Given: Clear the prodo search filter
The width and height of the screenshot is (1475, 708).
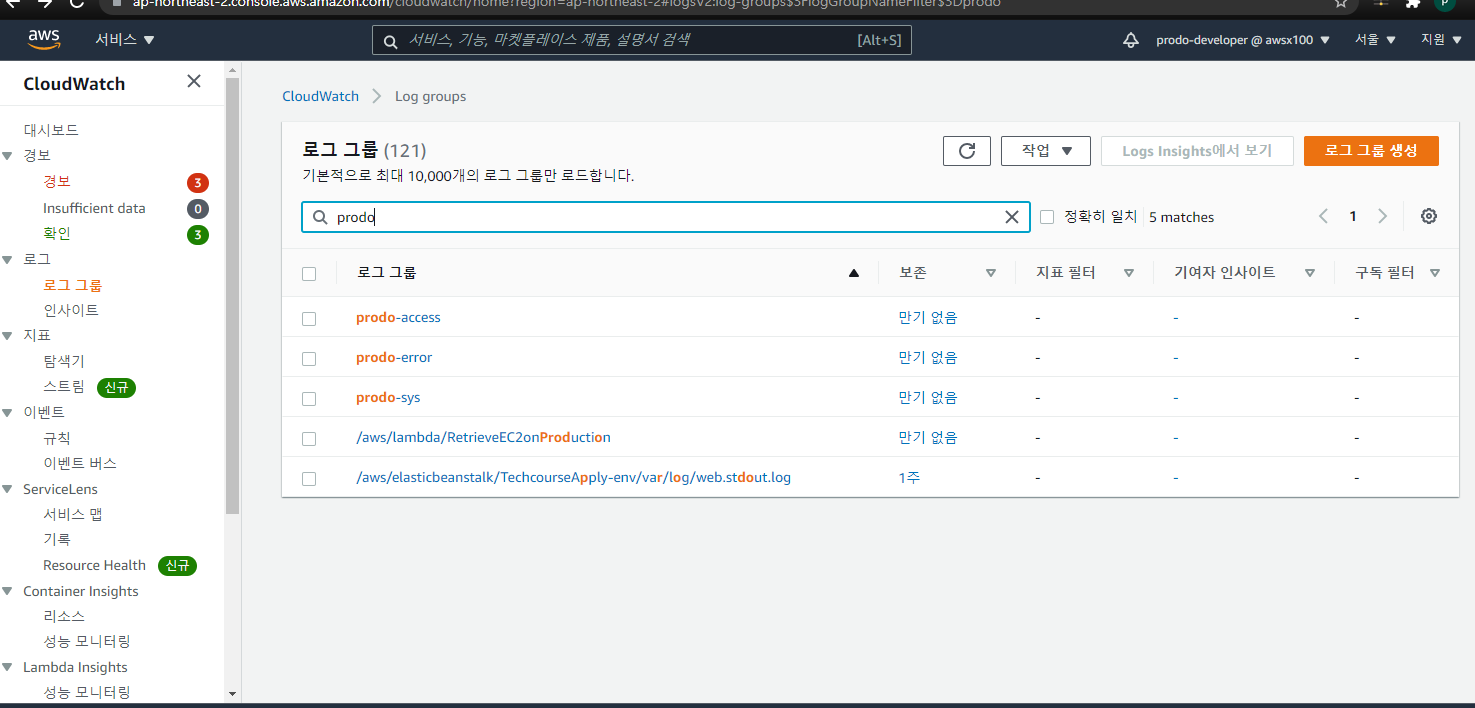Looking at the screenshot, I should click(1012, 217).
